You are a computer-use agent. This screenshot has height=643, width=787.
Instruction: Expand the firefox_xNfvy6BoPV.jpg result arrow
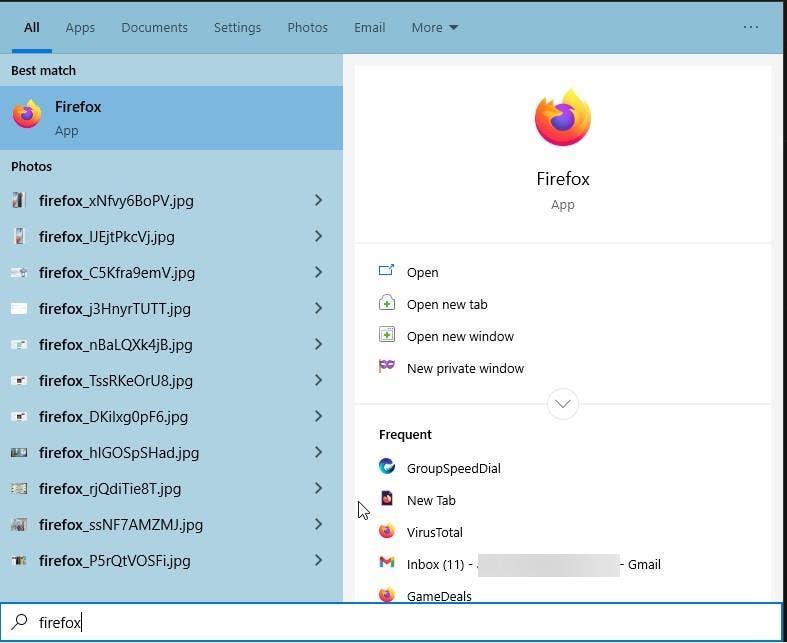tap(318, 200)
